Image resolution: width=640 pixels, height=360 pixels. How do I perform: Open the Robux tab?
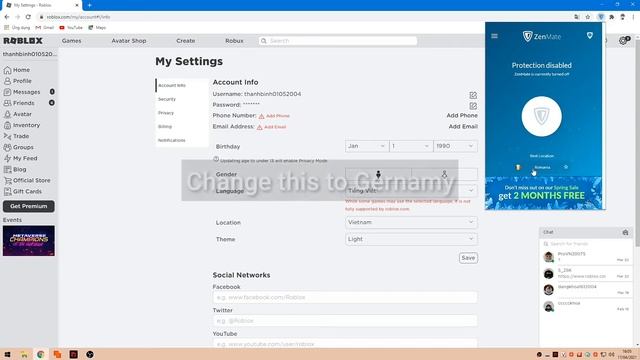click(x=234, y=41)
